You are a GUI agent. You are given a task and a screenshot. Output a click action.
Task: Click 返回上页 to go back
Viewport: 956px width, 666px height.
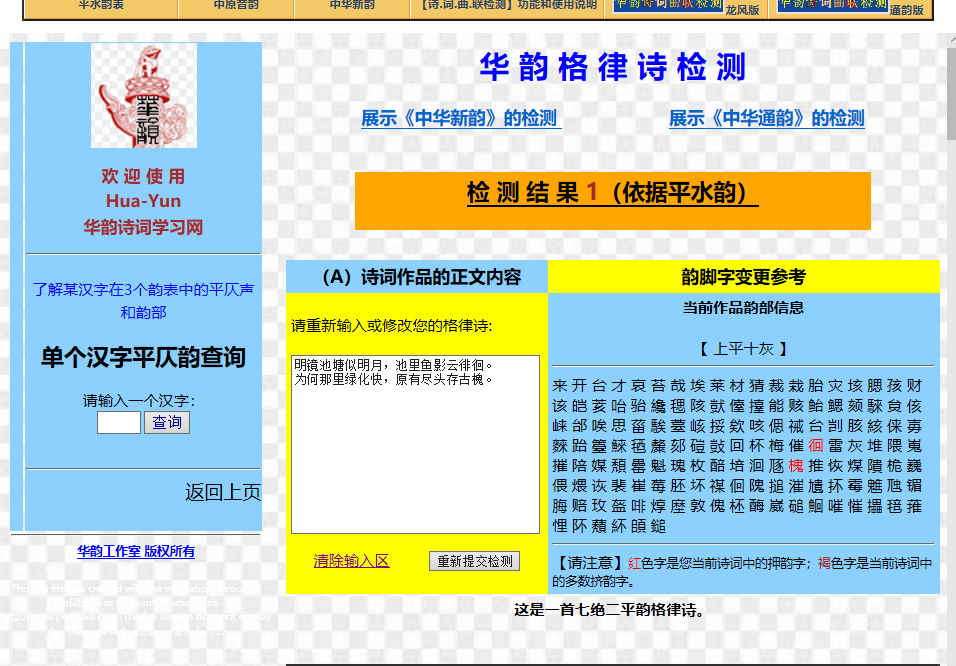click(x=222, y=492)
